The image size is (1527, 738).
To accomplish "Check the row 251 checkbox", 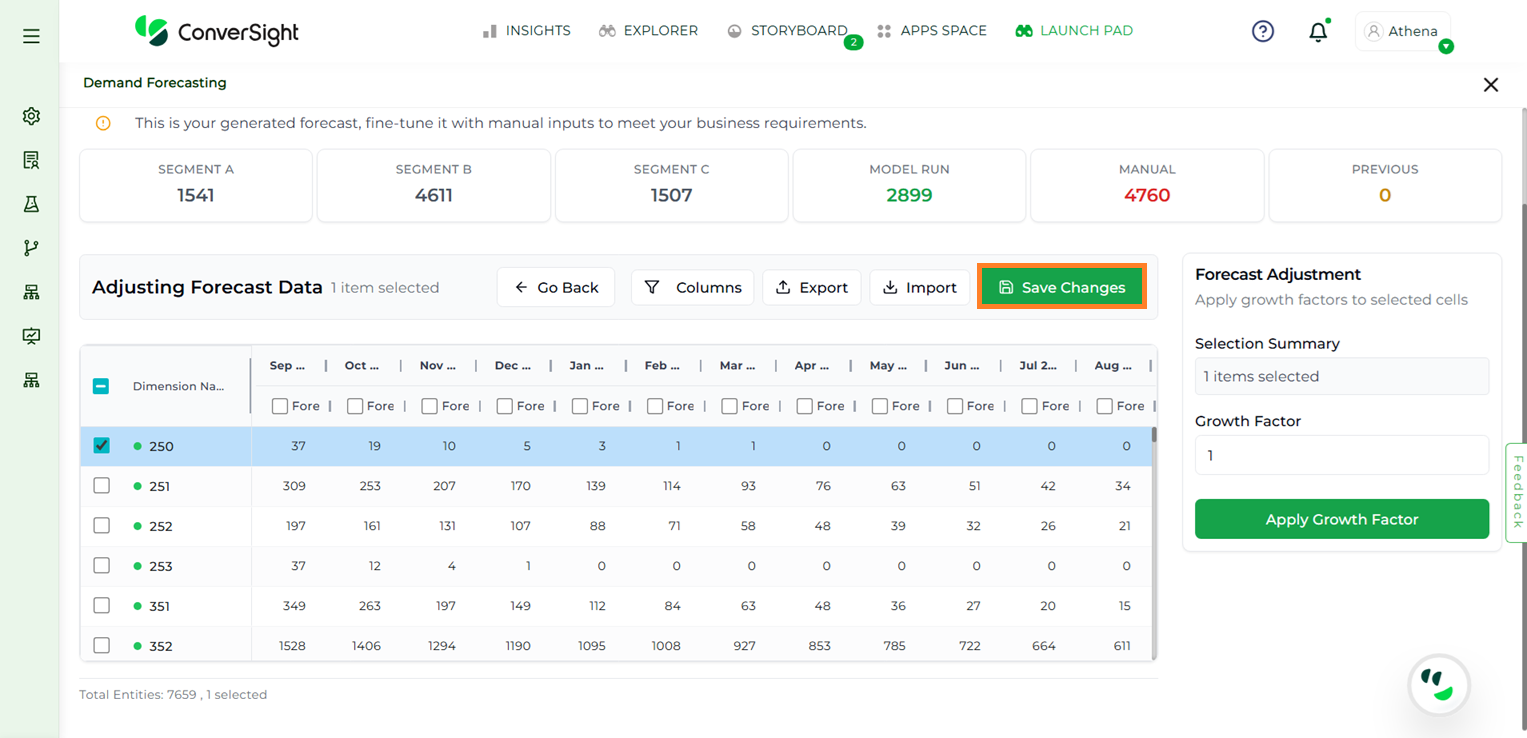I will point(101,486).
